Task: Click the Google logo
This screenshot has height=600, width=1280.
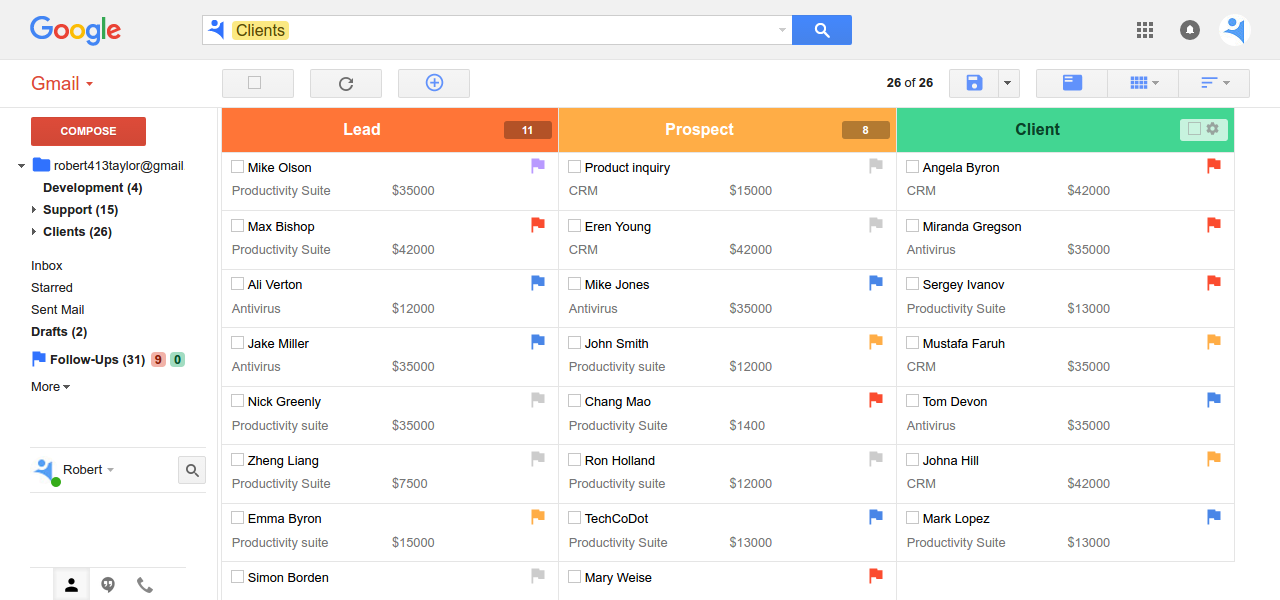Action: [75, 30]
